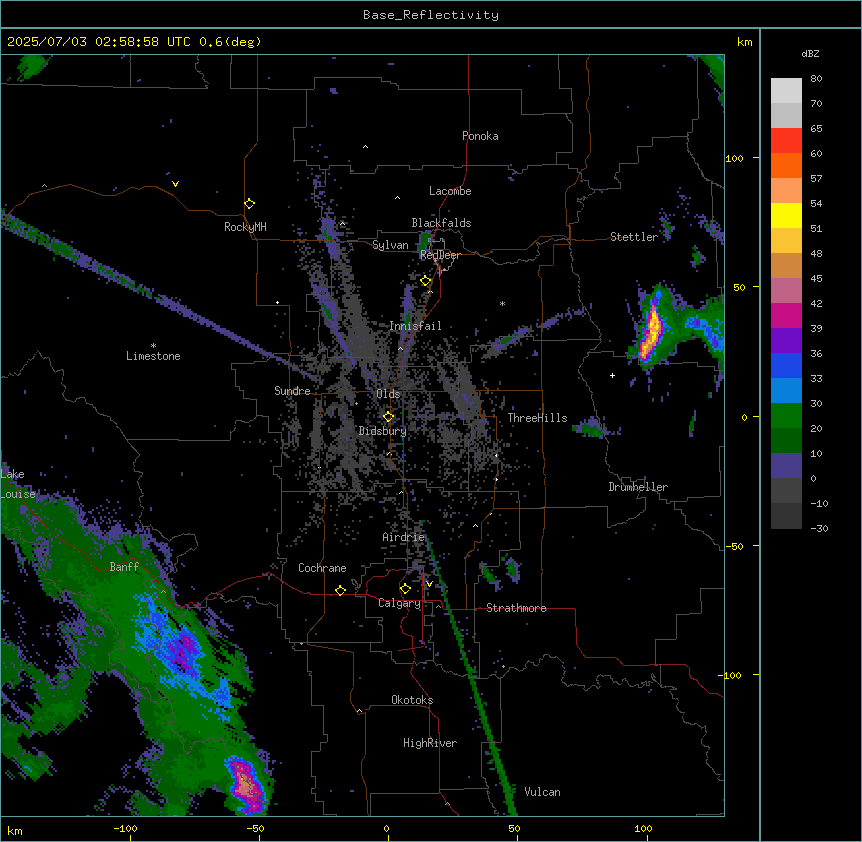
Task: Click the red color band in dBZ legend
Action: (786, 141)
